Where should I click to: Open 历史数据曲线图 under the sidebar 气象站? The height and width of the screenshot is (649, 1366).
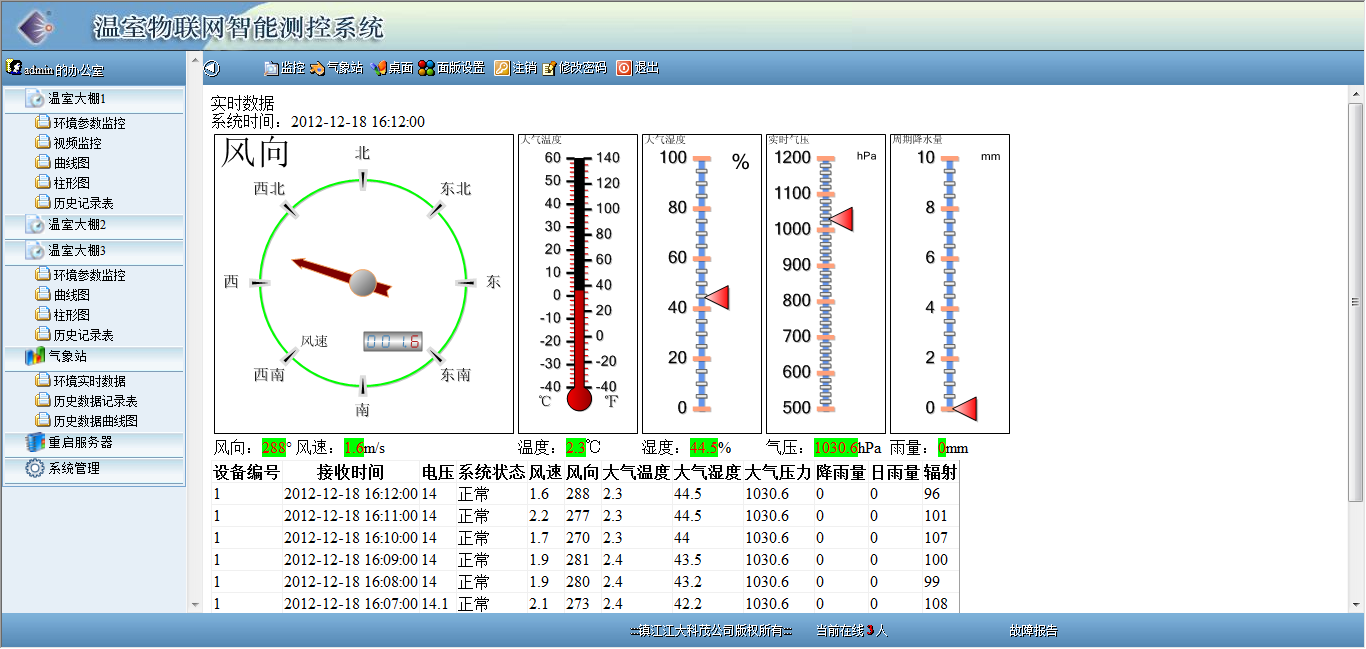pyautogui.click(x=95, y=421)
